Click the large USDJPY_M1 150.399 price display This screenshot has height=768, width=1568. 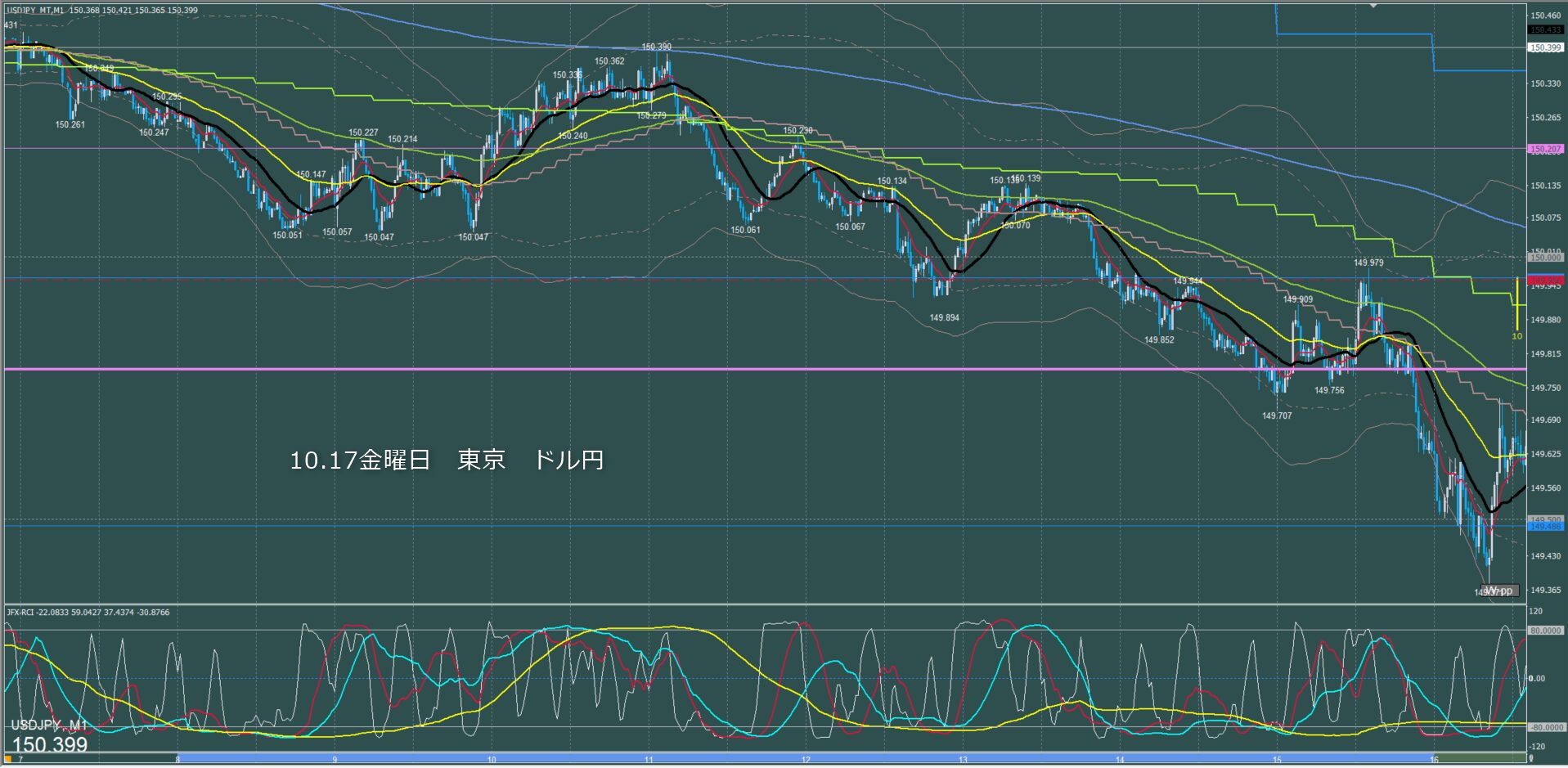click(49, 737)
